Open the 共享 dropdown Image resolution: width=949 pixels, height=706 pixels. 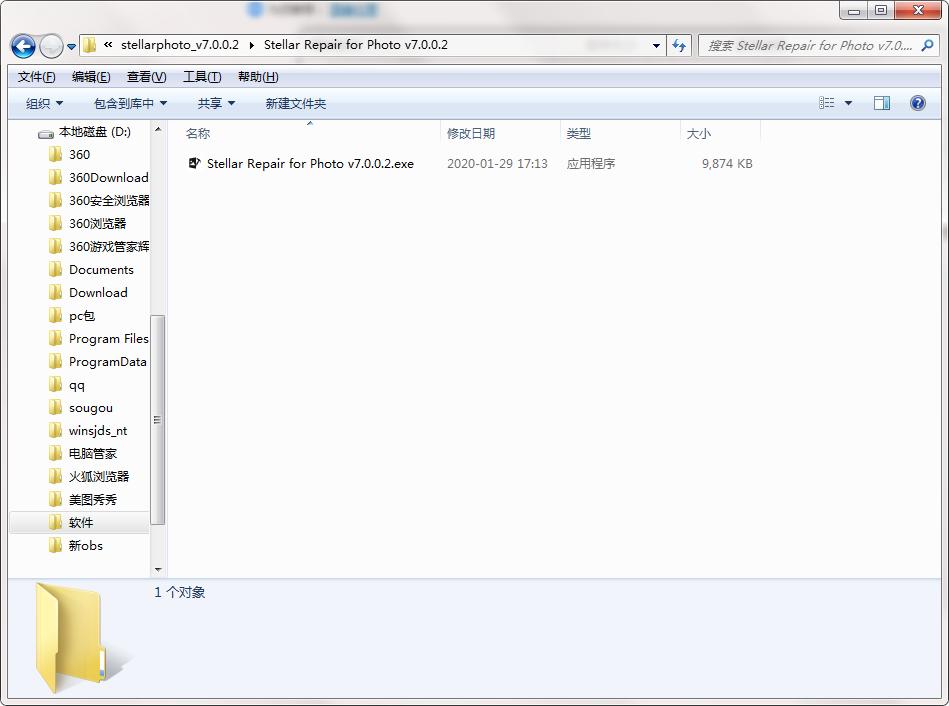pyautogui.click(x=216, y=104)
